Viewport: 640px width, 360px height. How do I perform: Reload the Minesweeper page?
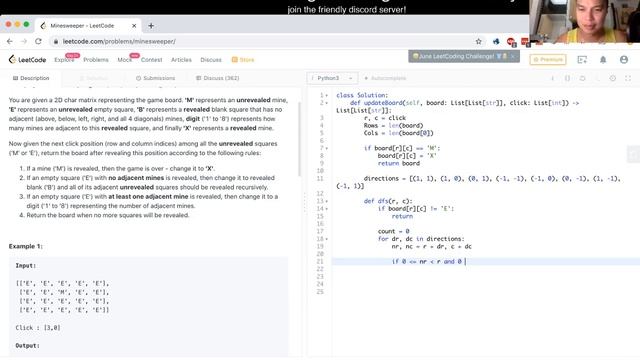point(38,41)
